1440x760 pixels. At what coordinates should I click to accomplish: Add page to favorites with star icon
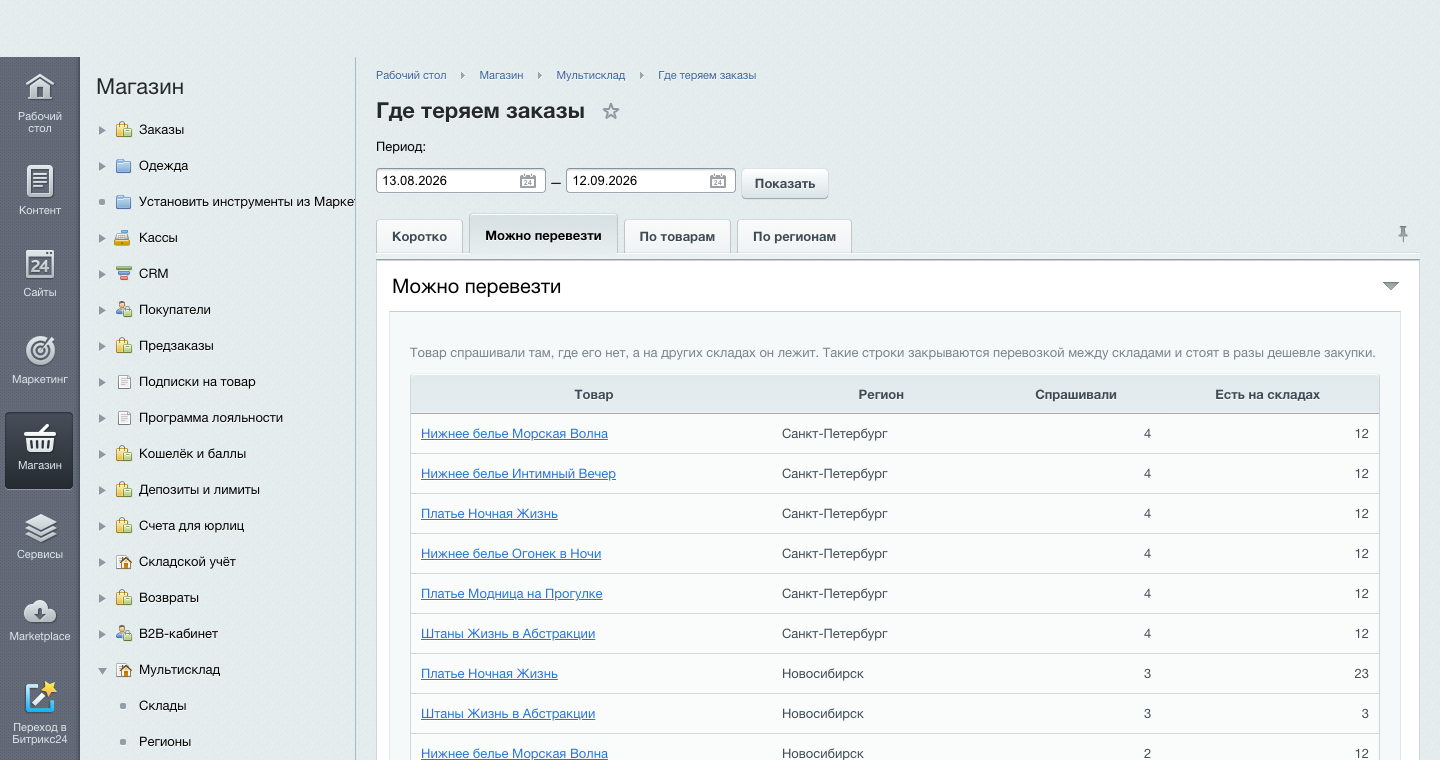[611, 111]
